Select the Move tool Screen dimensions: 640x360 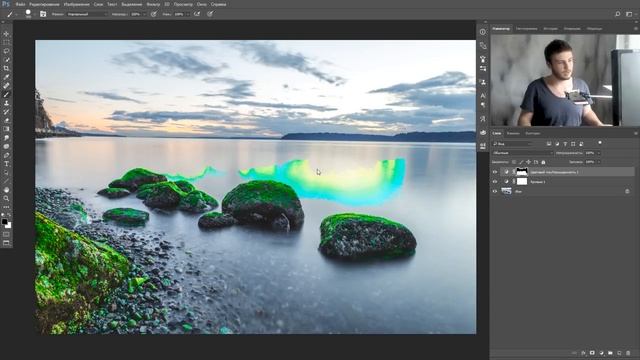tap(6, 34)
